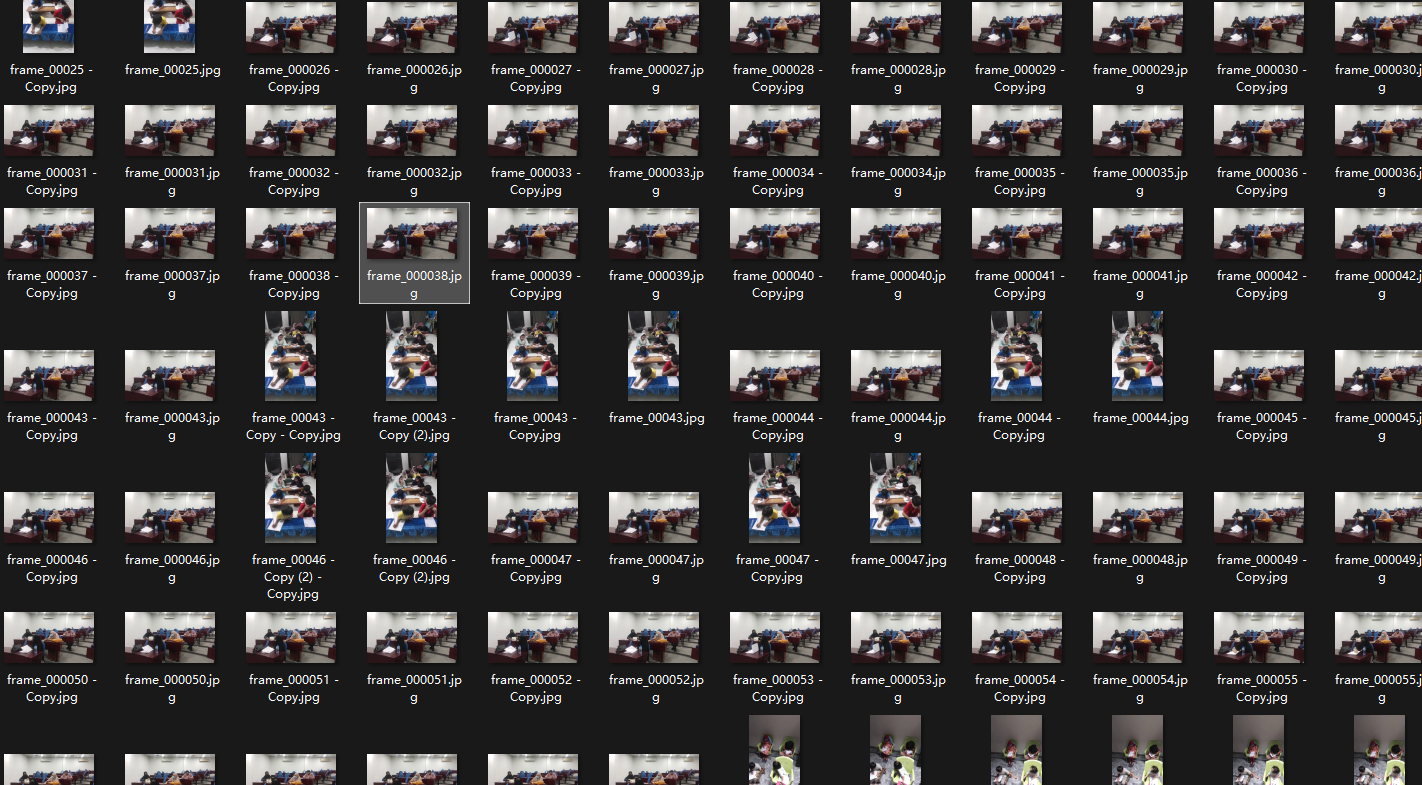This screenshot has height=785, width=1422.
Task: Click the file name frame_00025.jpg
Action: click(172, 70)
